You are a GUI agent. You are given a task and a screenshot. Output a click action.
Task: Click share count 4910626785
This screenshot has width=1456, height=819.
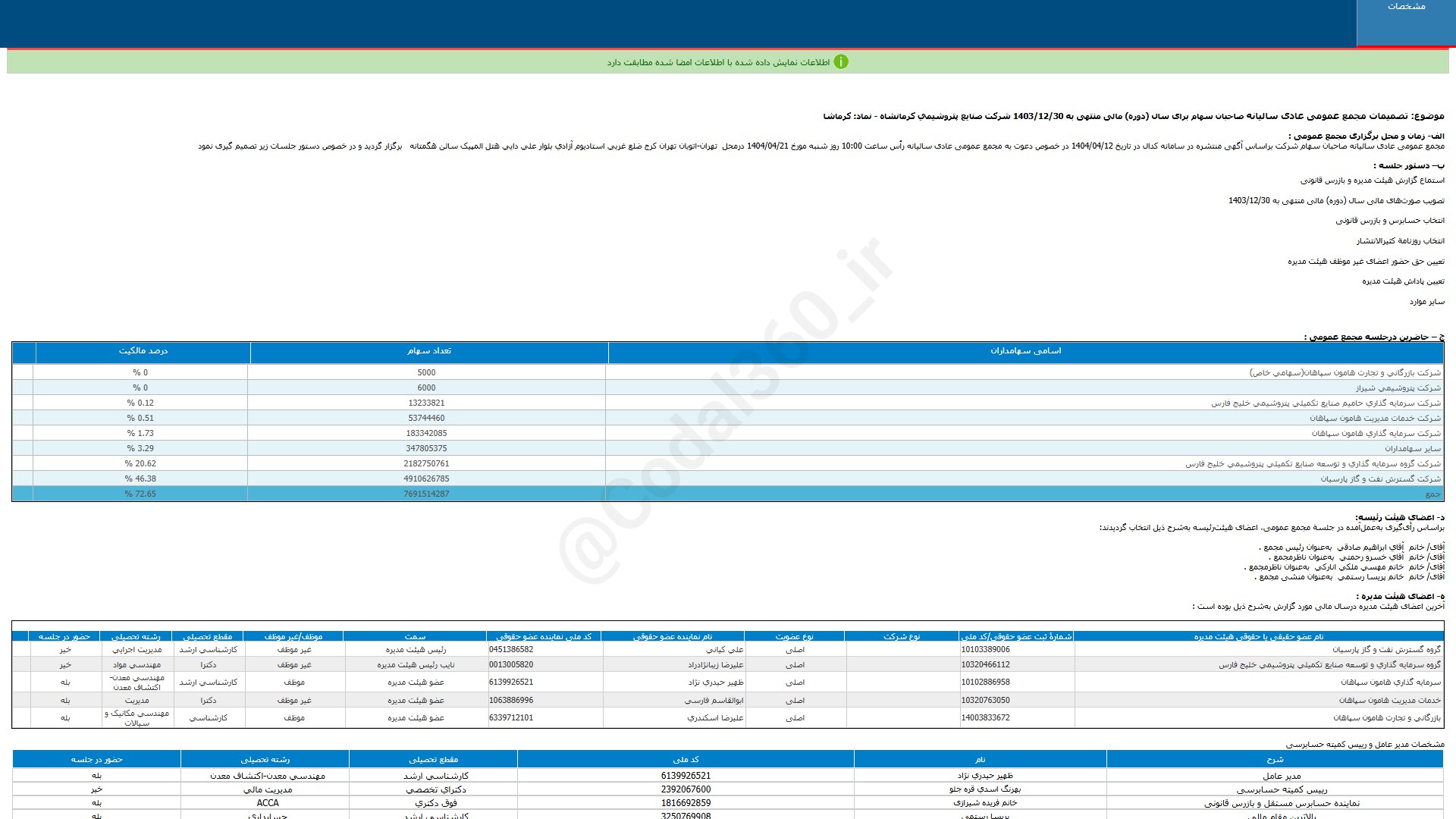click(426, 479)
